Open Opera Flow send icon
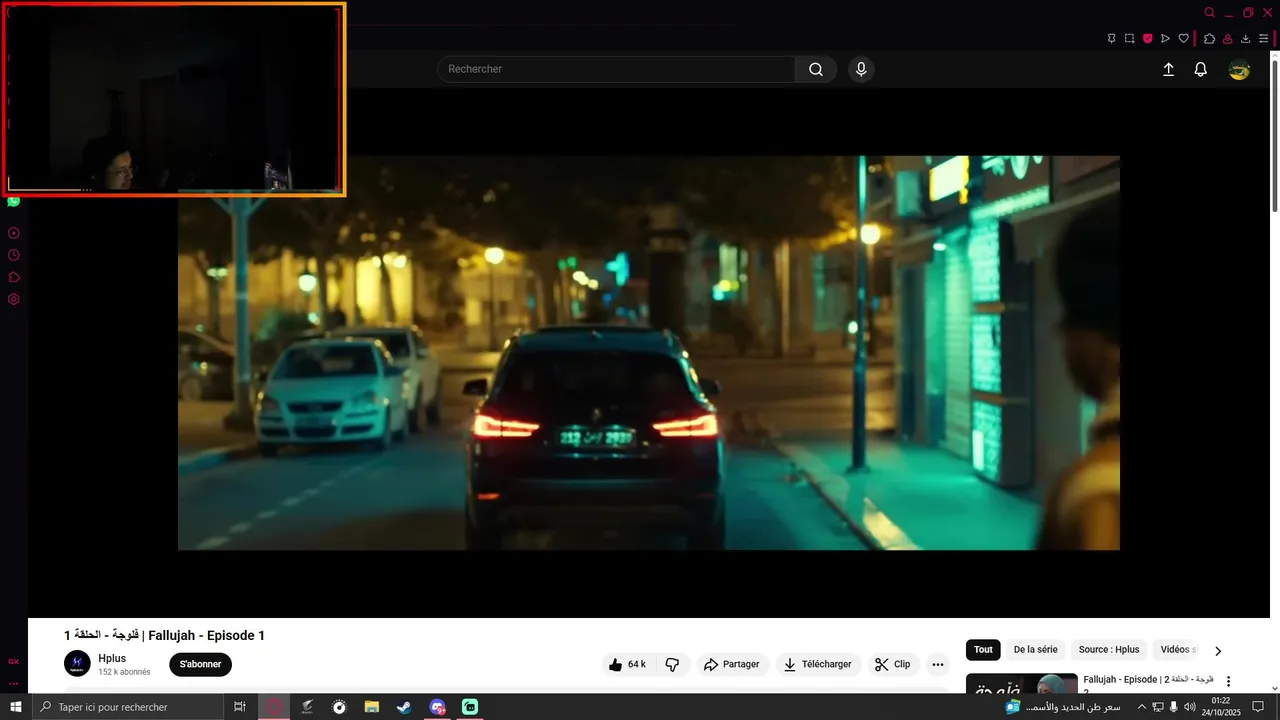This screenshot has height=720, width=1280. pos(1165,39)
